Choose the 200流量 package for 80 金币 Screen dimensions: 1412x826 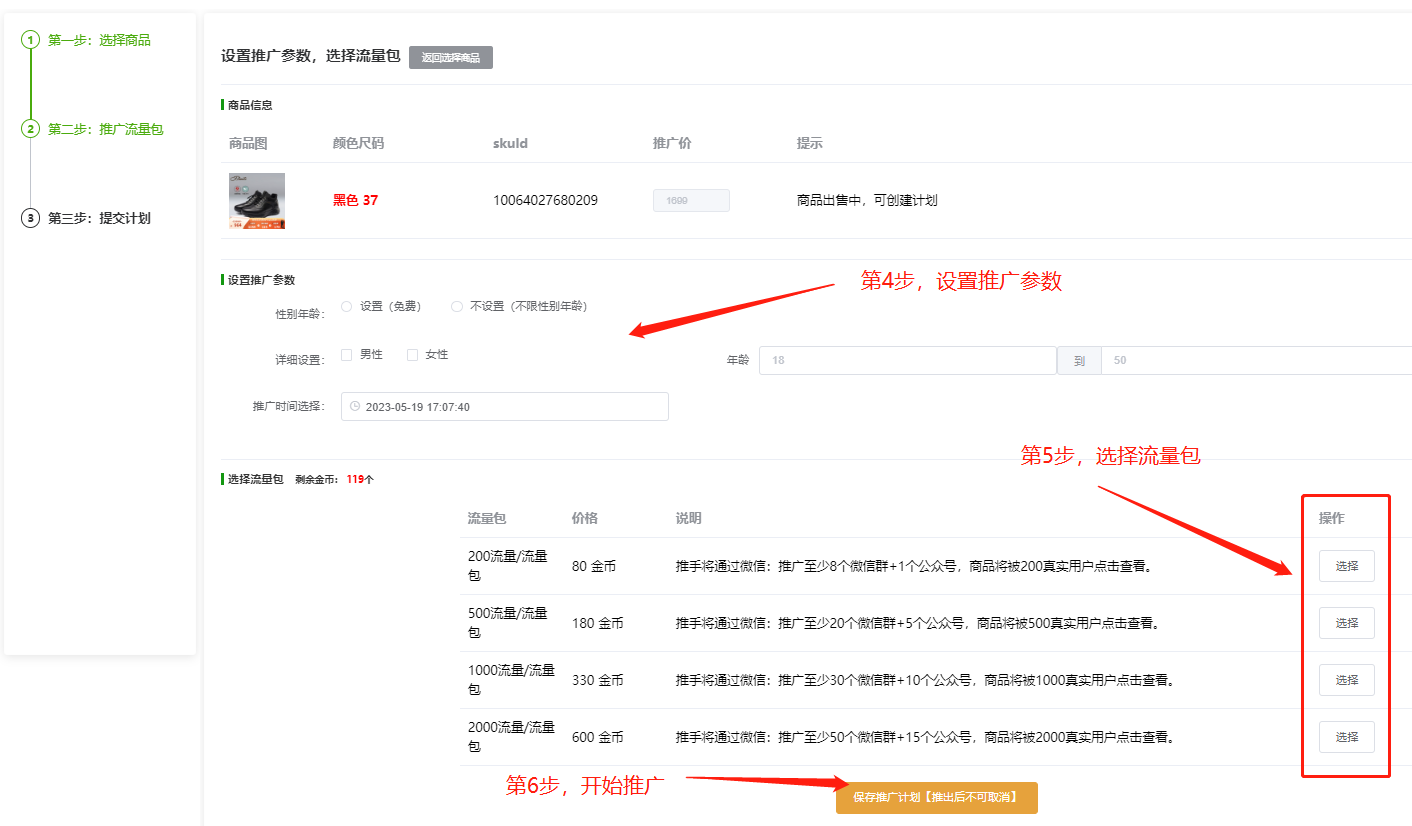(x=1346, y=566)
